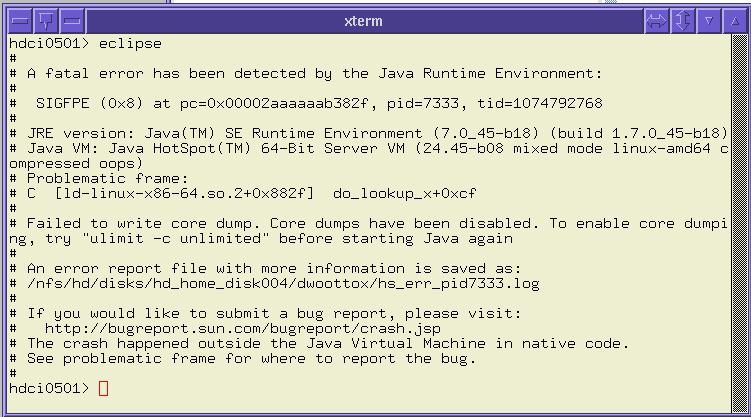Open the bugreport.sun.com crash report URL
This screenshot has width=751, height=417.
[x=243, y=328]
